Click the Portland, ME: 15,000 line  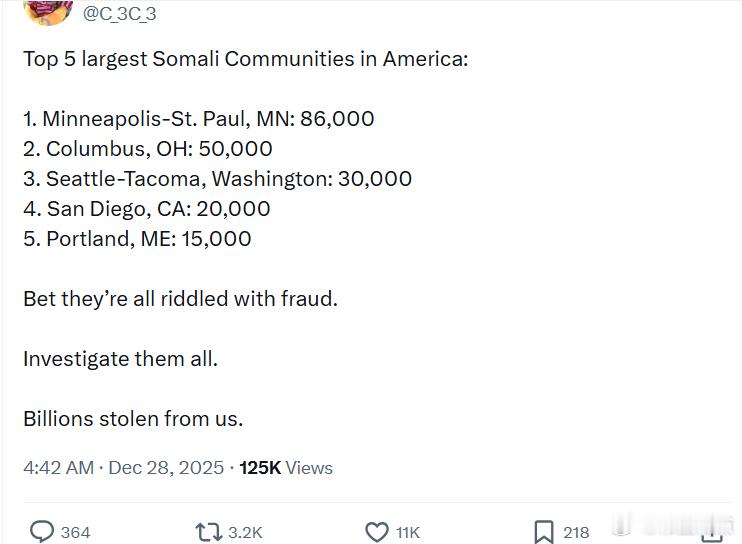click(x=137, y=239)
